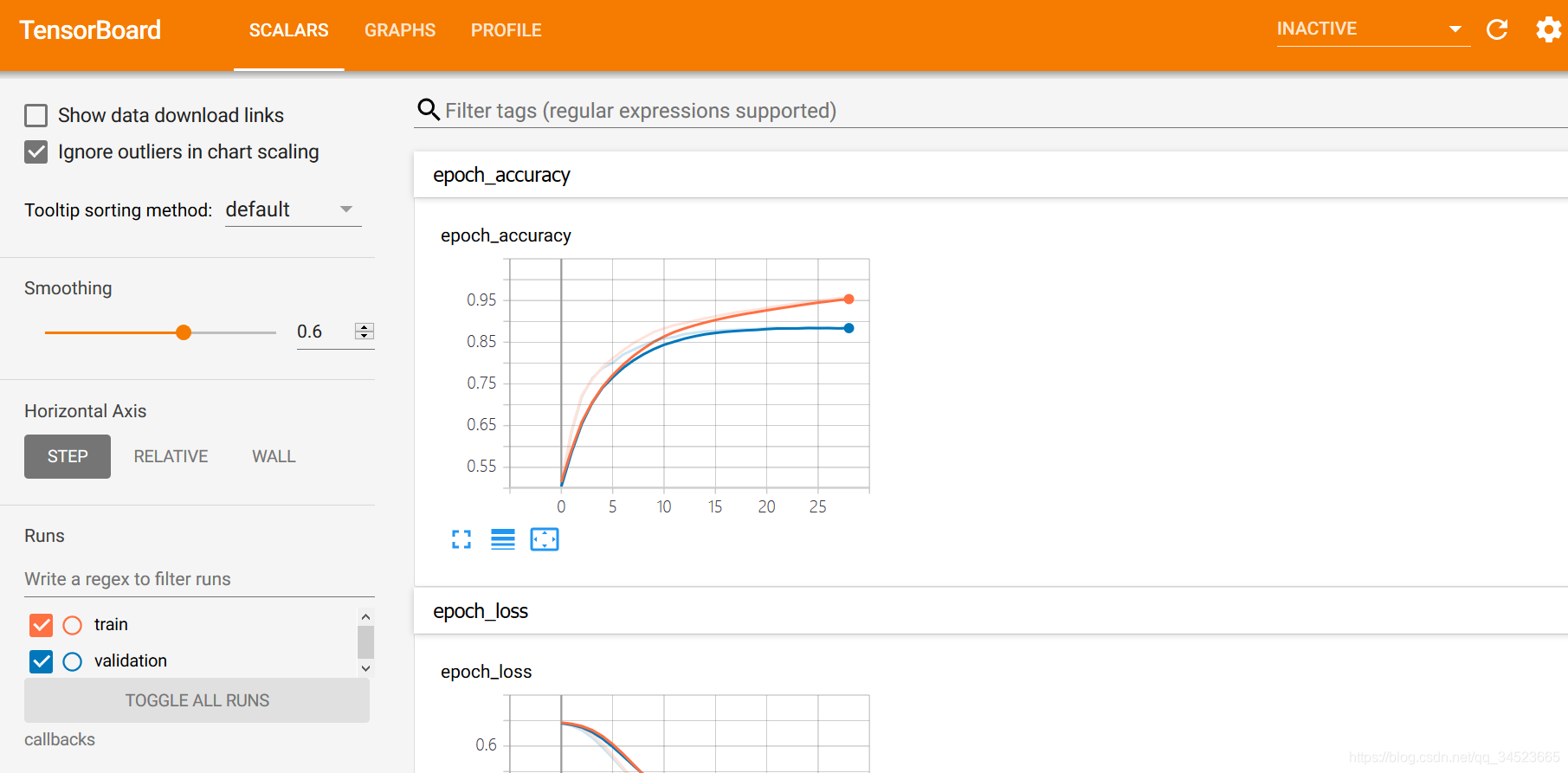The image size is (1568, 773).
Task: Click the callbacks log directory text
Action: point(60,739)
